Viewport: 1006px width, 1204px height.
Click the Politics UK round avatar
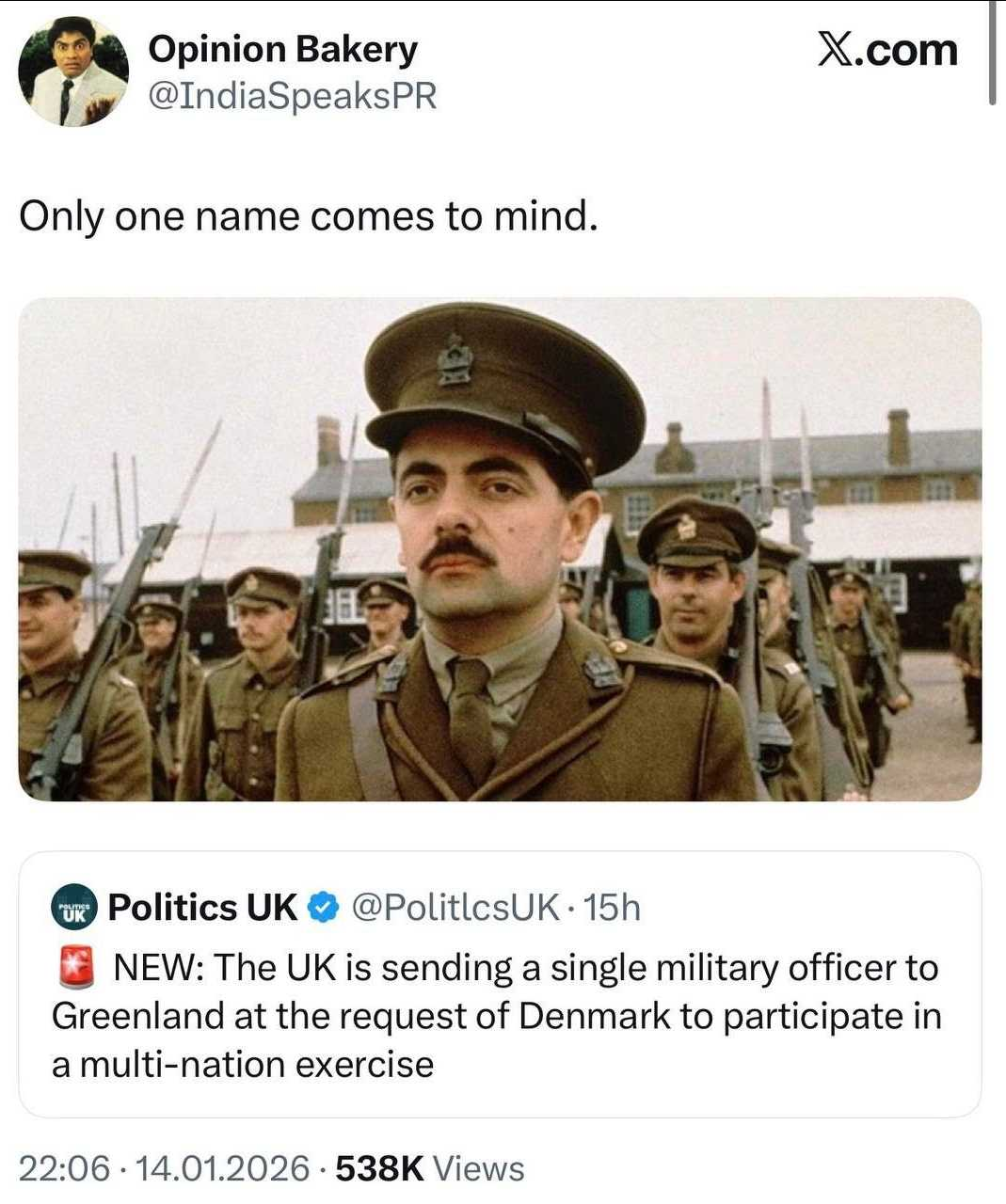73,908
